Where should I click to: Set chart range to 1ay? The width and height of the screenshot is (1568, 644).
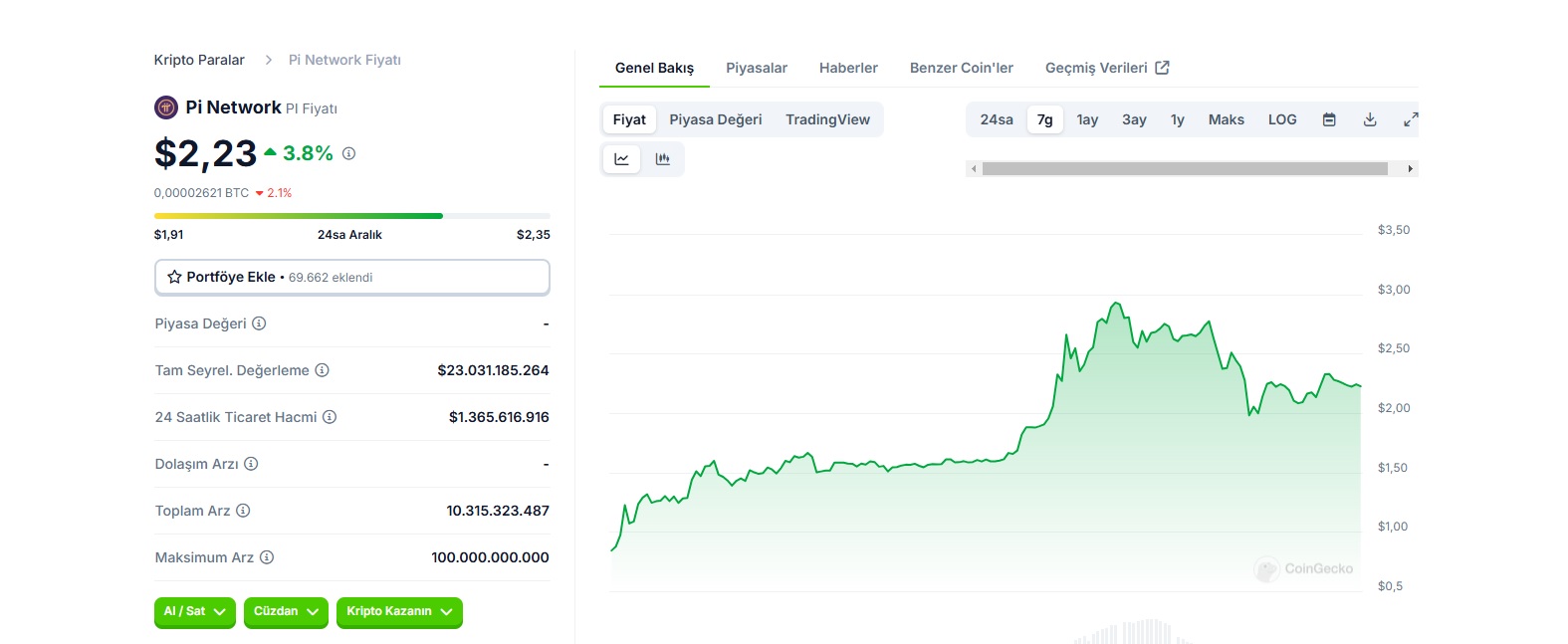(x=1087, y=119)
